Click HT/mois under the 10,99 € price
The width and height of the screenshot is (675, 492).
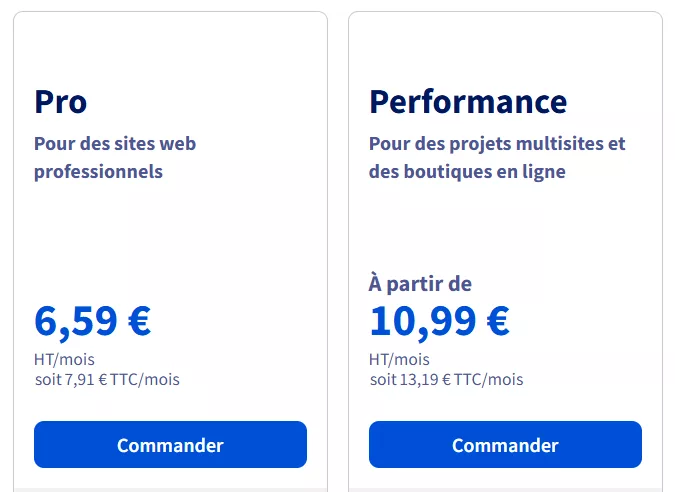[x=399, y=359]
